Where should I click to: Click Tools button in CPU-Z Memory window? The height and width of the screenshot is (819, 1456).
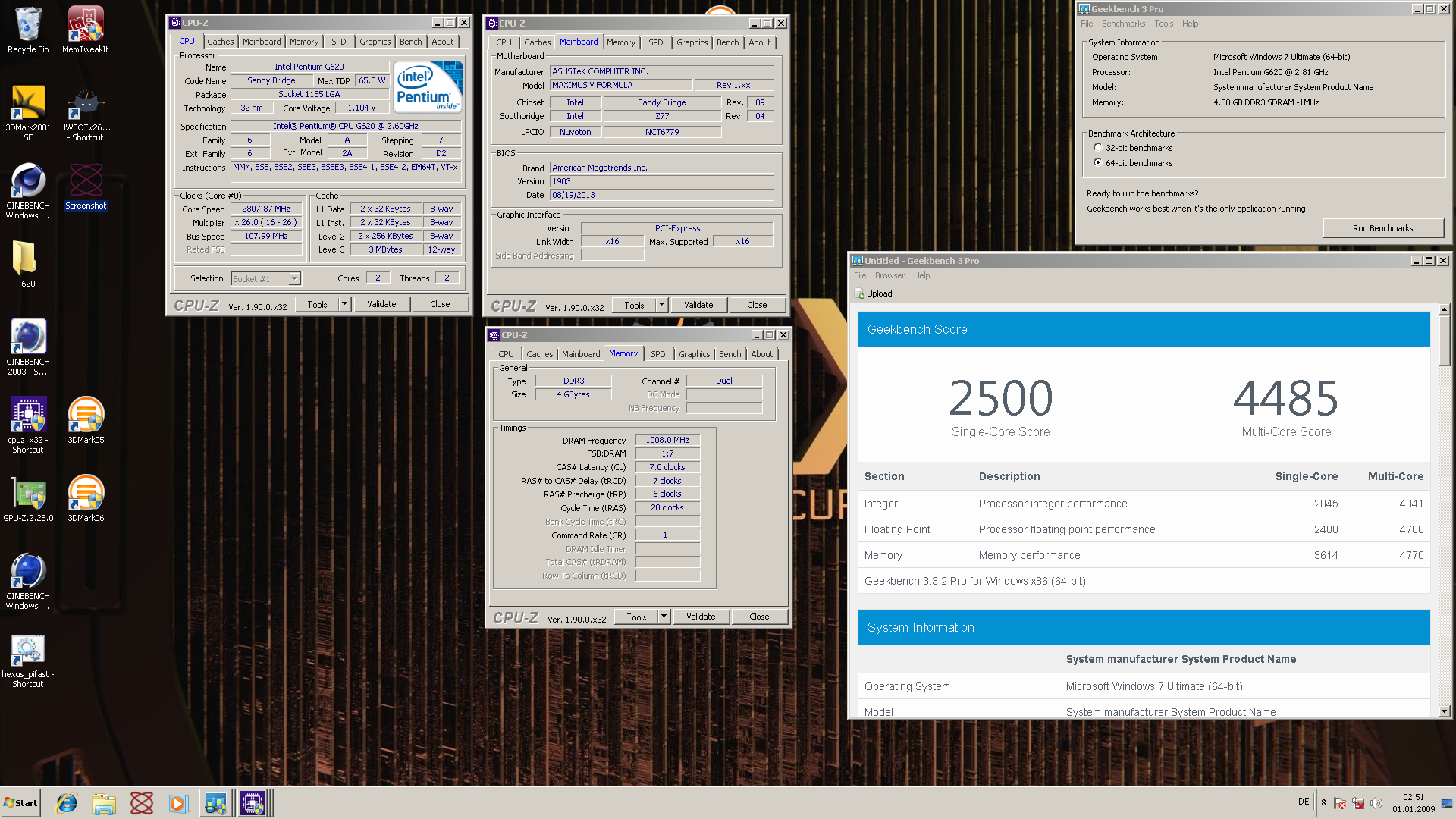tap(636, 617)
